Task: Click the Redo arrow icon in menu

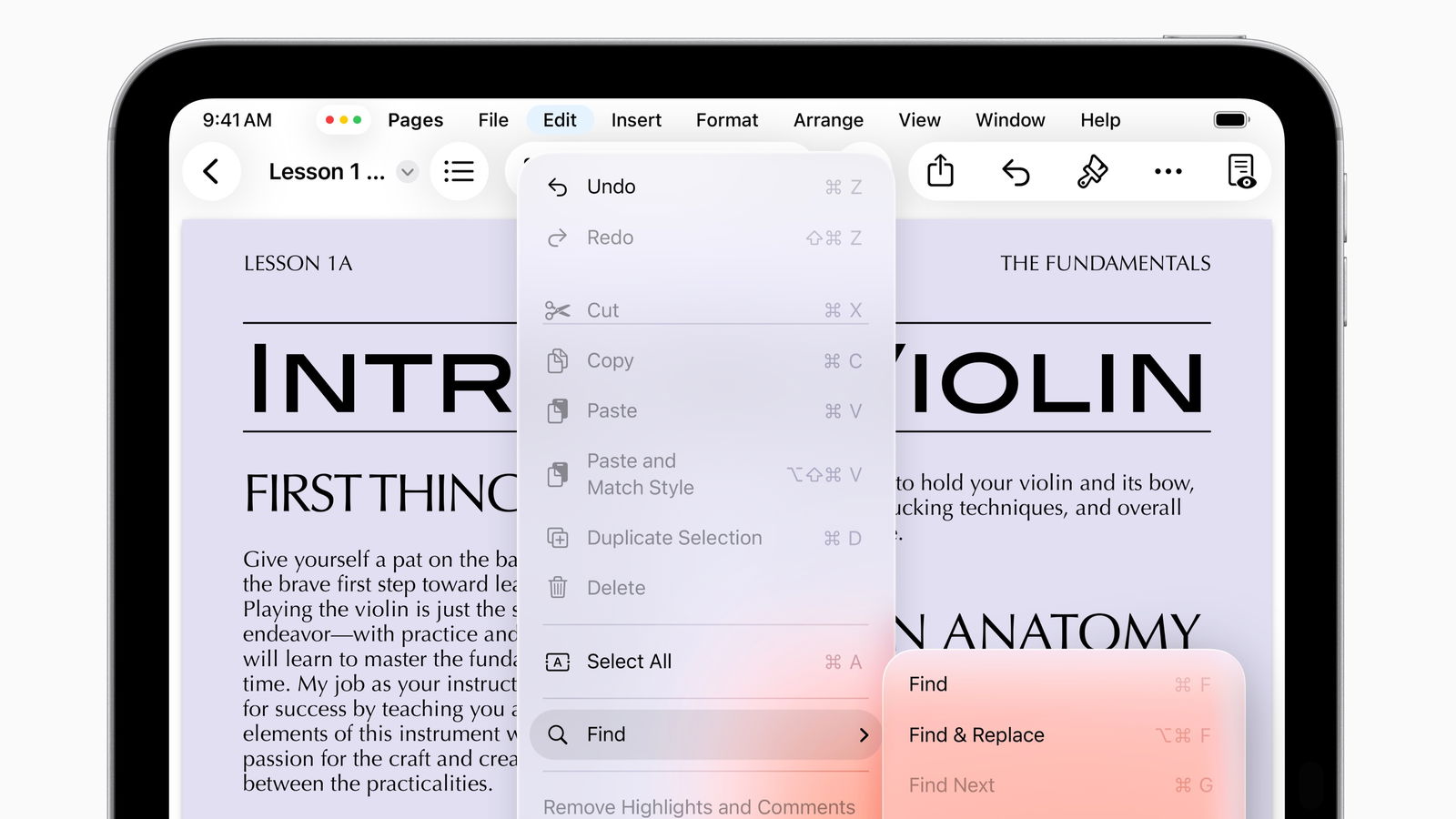Action: point(557,238)
